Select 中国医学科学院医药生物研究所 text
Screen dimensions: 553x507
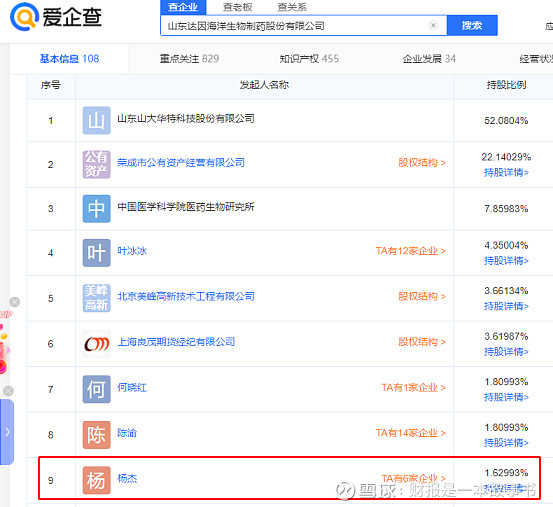[186, 207]
